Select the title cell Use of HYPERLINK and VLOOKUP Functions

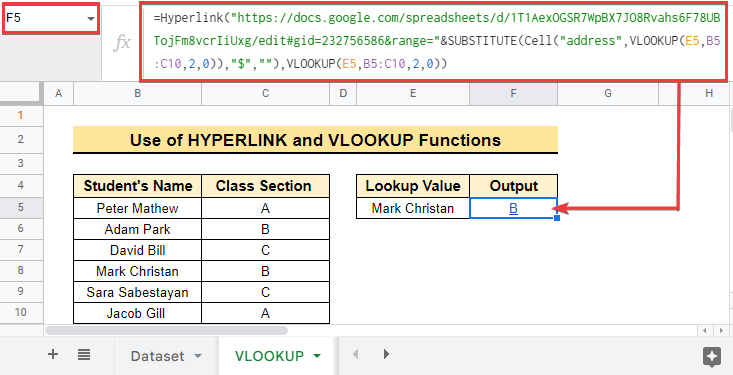click(316, 140)
